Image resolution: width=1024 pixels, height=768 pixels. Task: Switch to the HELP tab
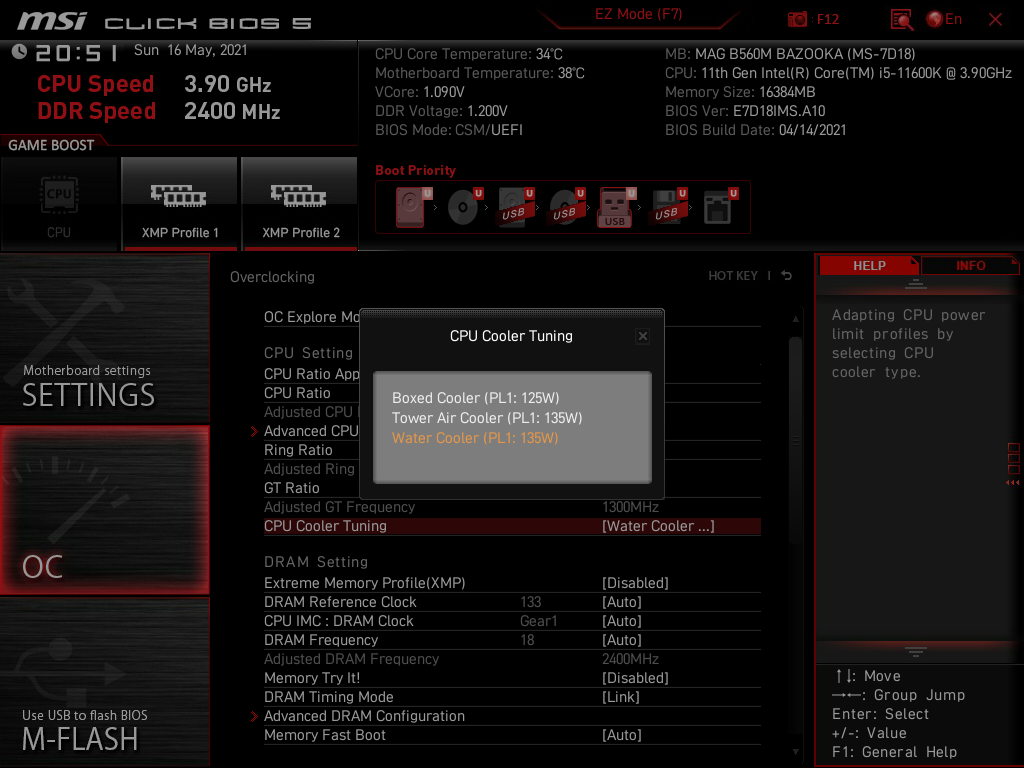tap(869, 265)
